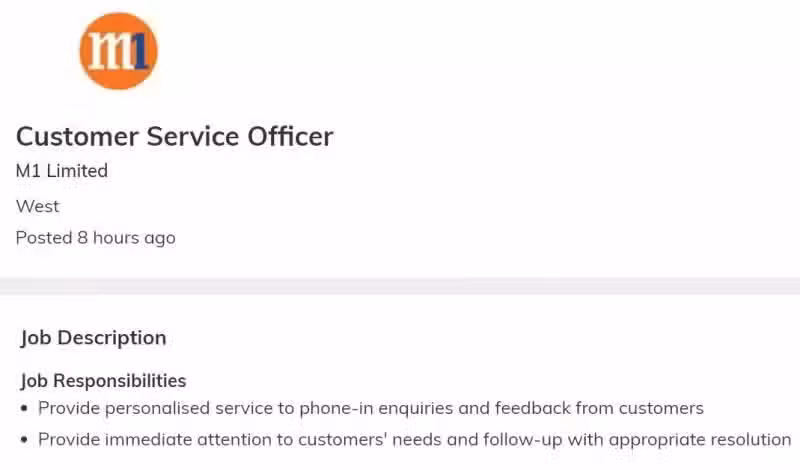The width and height of the screenshot is (800, 470).
Task: Click the blue '1' in the M1 logo
Action: (140, 51)
